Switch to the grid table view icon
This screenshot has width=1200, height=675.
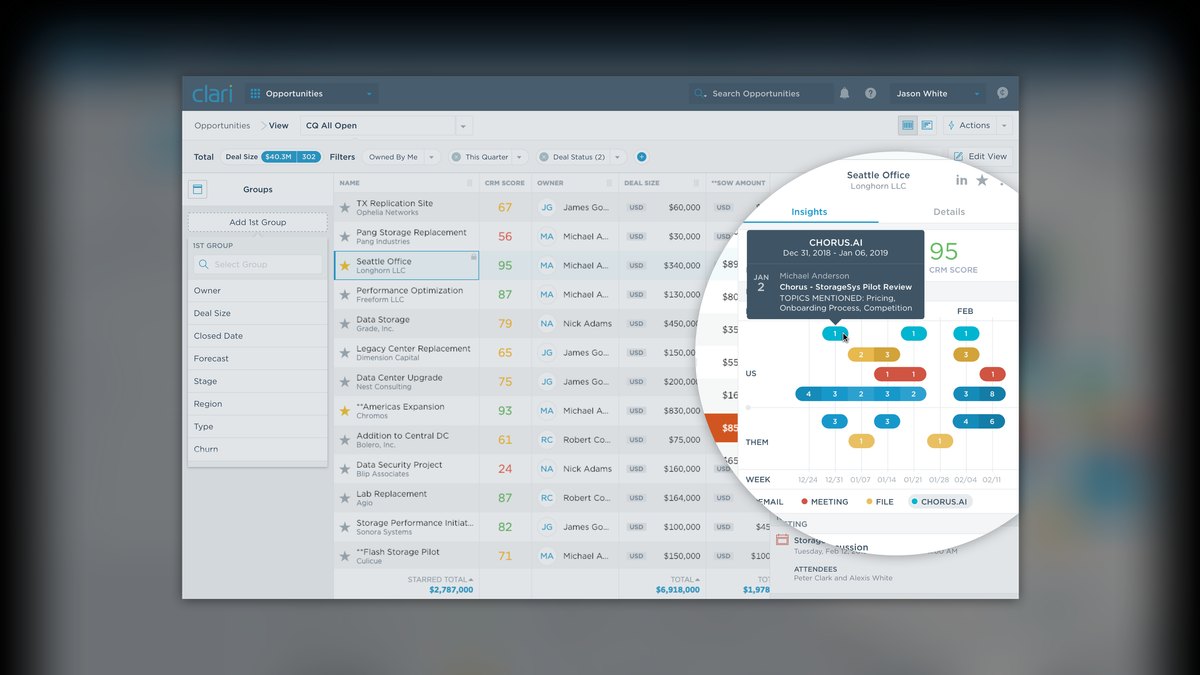tap(908, 125)
